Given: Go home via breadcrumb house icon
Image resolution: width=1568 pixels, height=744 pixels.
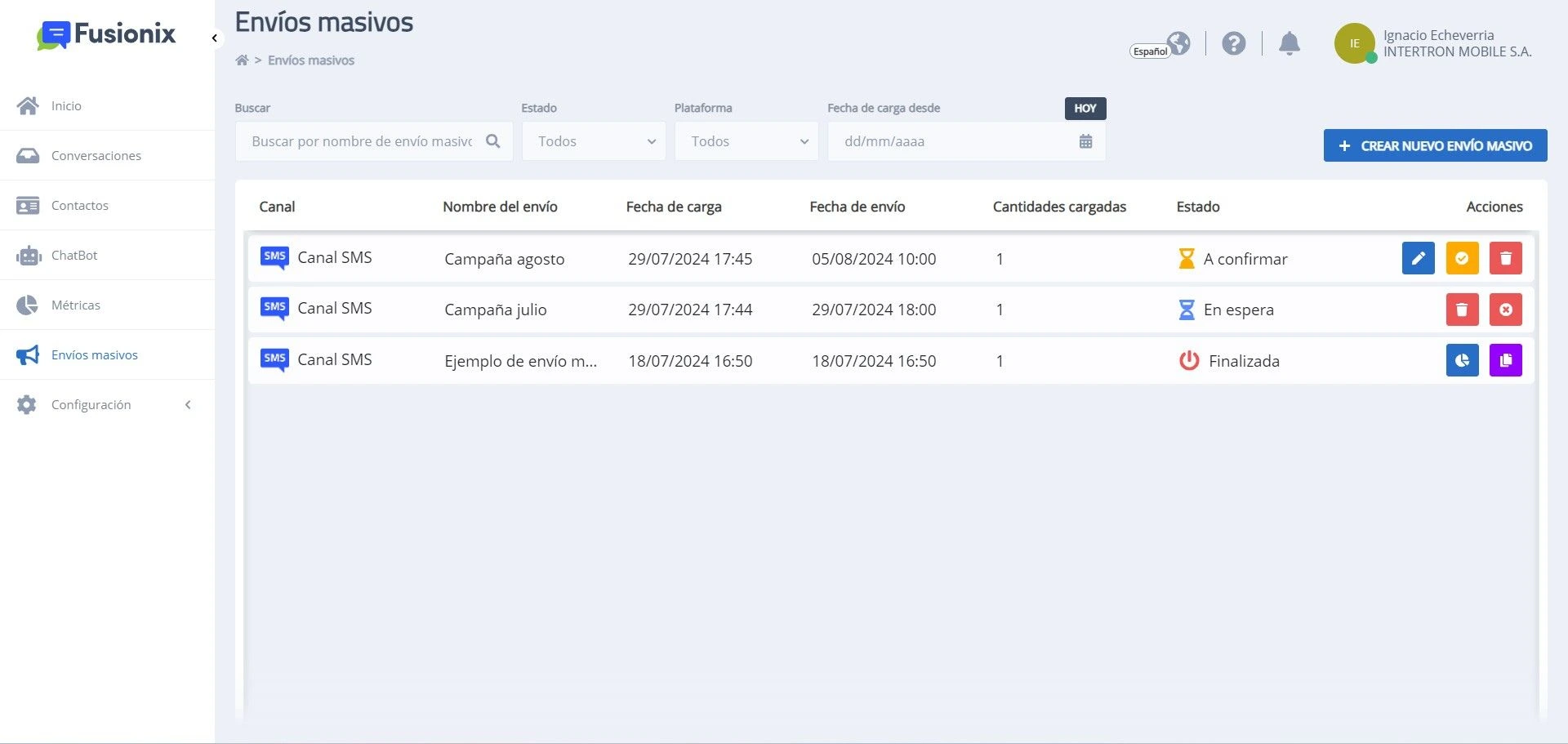Looking at the screenshot, I should click(x=242, y=60).
